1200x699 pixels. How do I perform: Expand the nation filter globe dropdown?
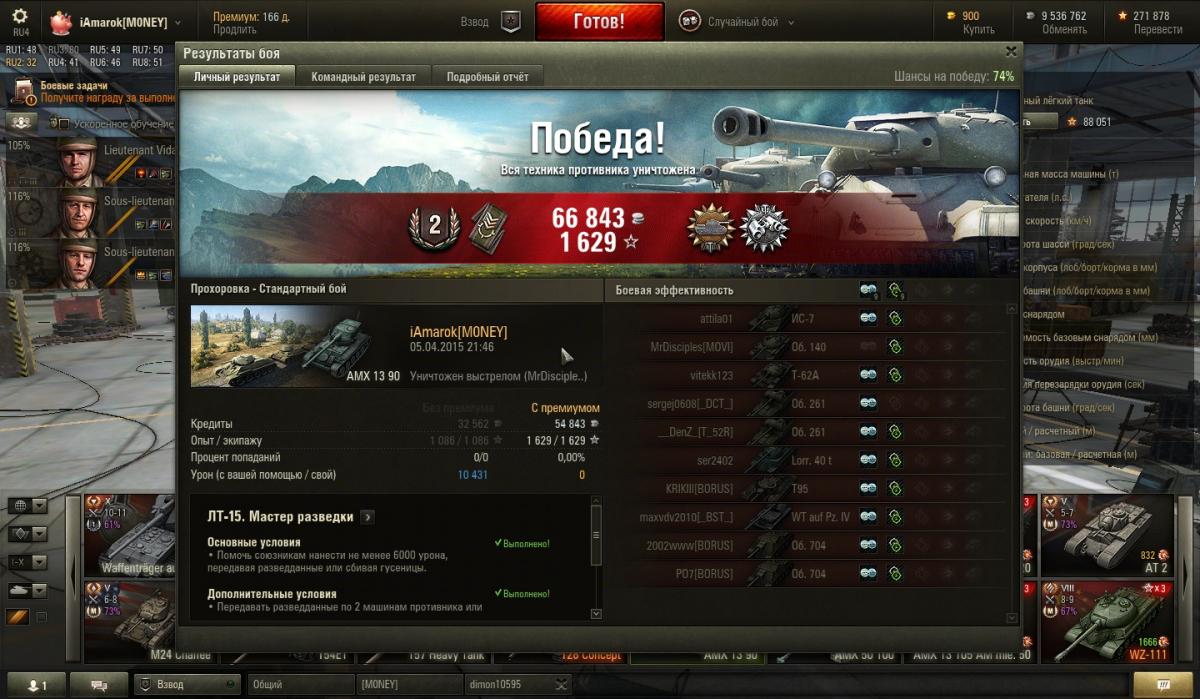[x=28, y=506]
